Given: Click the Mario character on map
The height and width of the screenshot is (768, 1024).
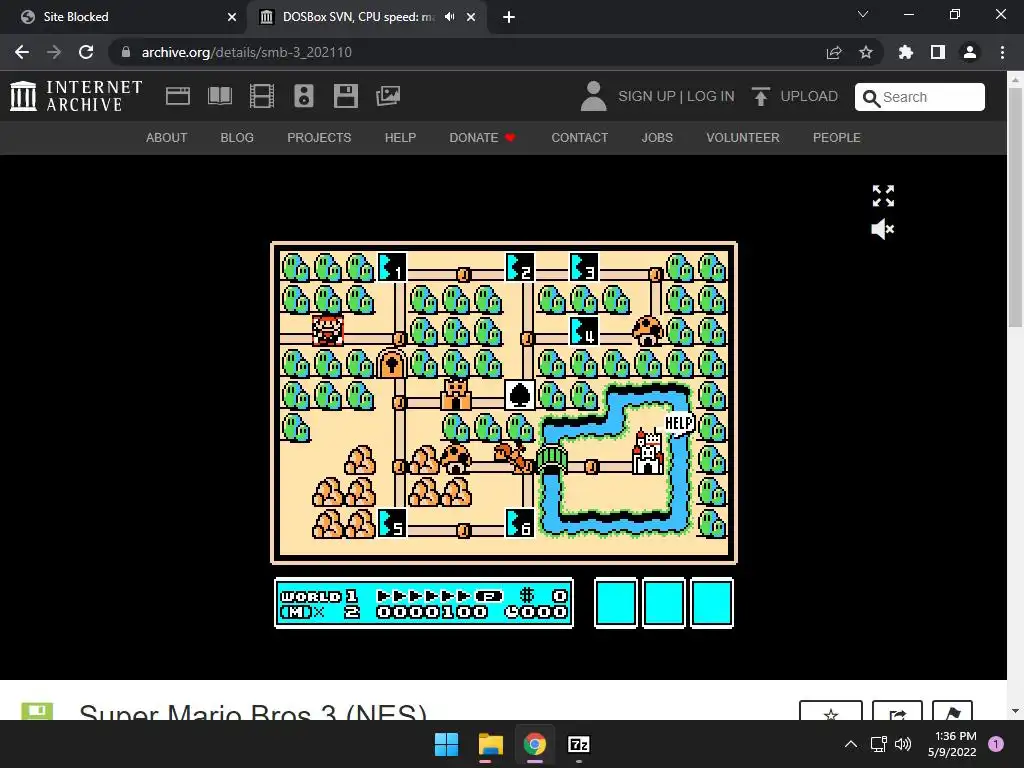Looking at the screenshot, I should [328, 330].
